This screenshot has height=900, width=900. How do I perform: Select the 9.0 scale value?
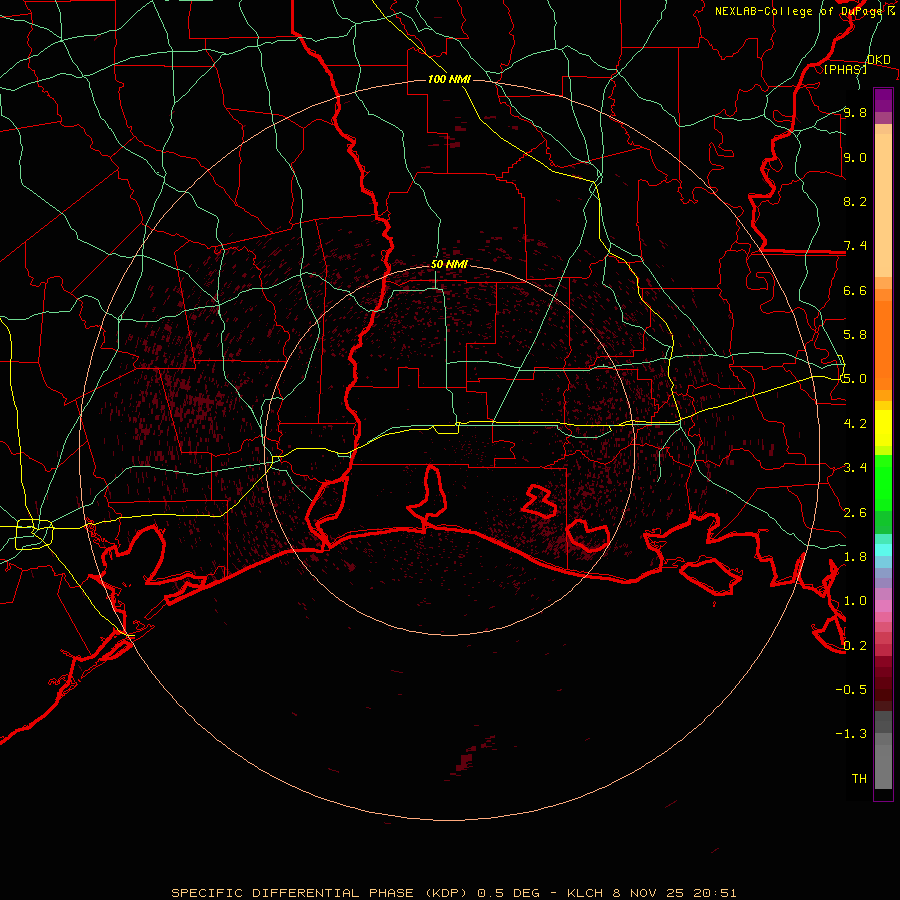tap(855, 157)
